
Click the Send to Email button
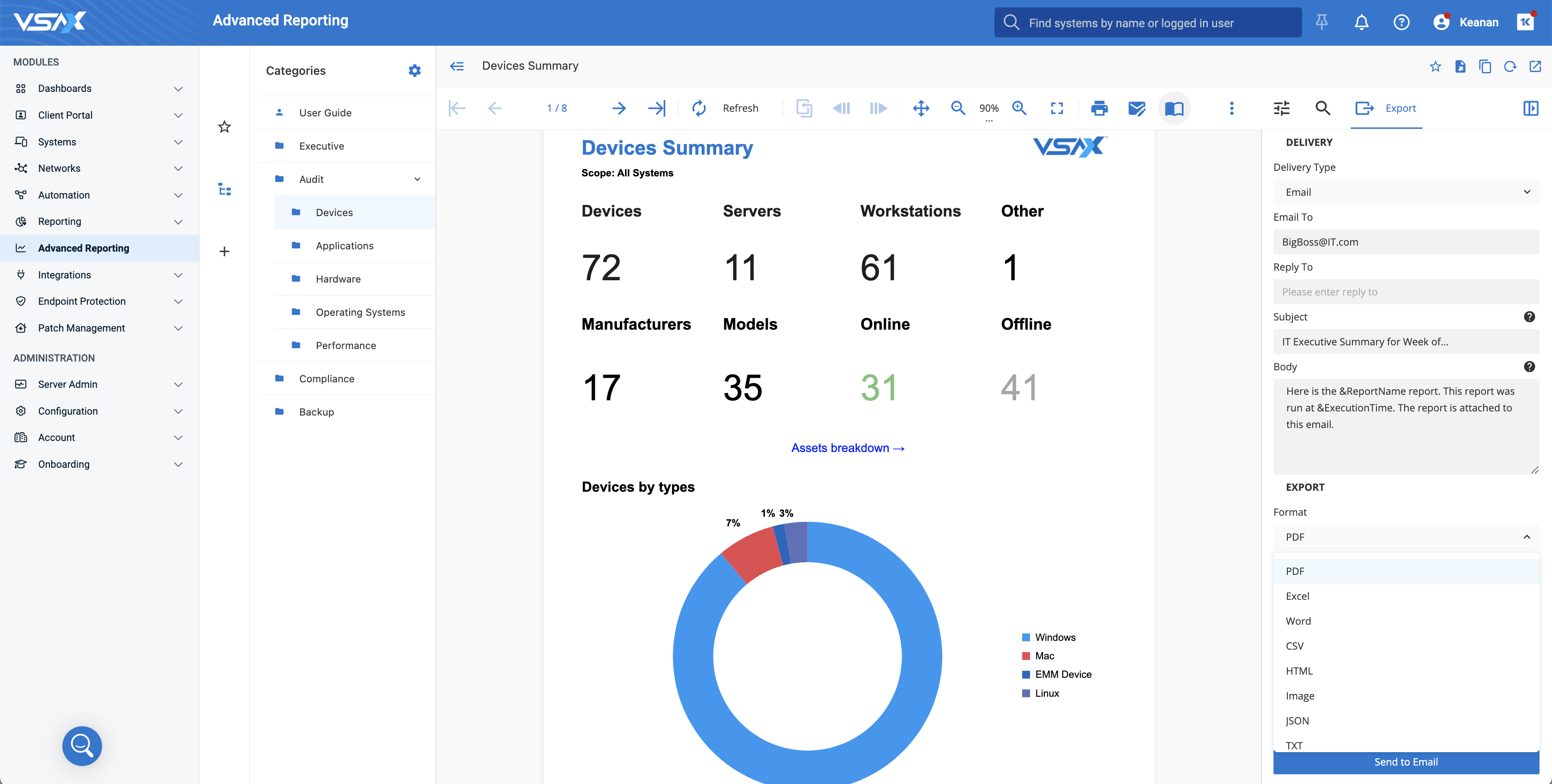[x=1406, y=762]
